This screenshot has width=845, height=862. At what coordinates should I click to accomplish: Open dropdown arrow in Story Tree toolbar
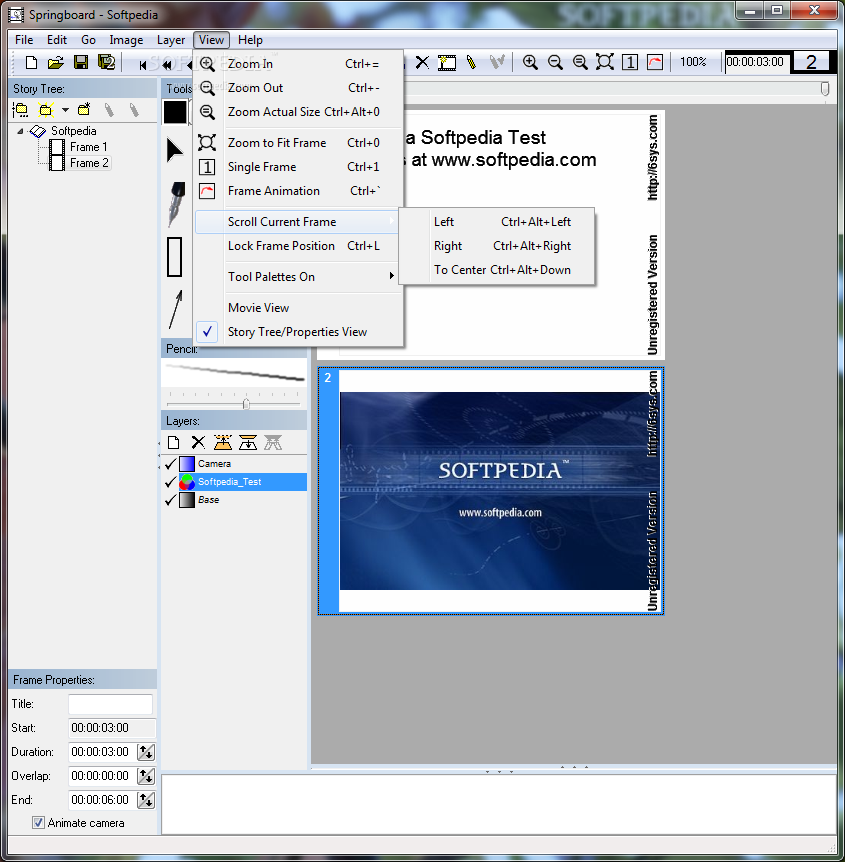pyautogui.click(x=65, y=110)
